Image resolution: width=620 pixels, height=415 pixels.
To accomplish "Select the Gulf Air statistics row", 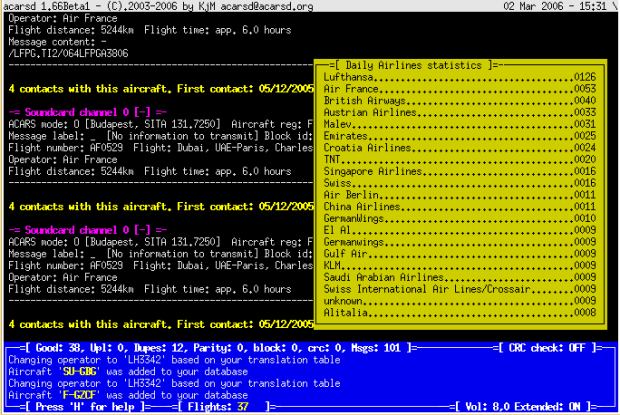I will 460,254.
